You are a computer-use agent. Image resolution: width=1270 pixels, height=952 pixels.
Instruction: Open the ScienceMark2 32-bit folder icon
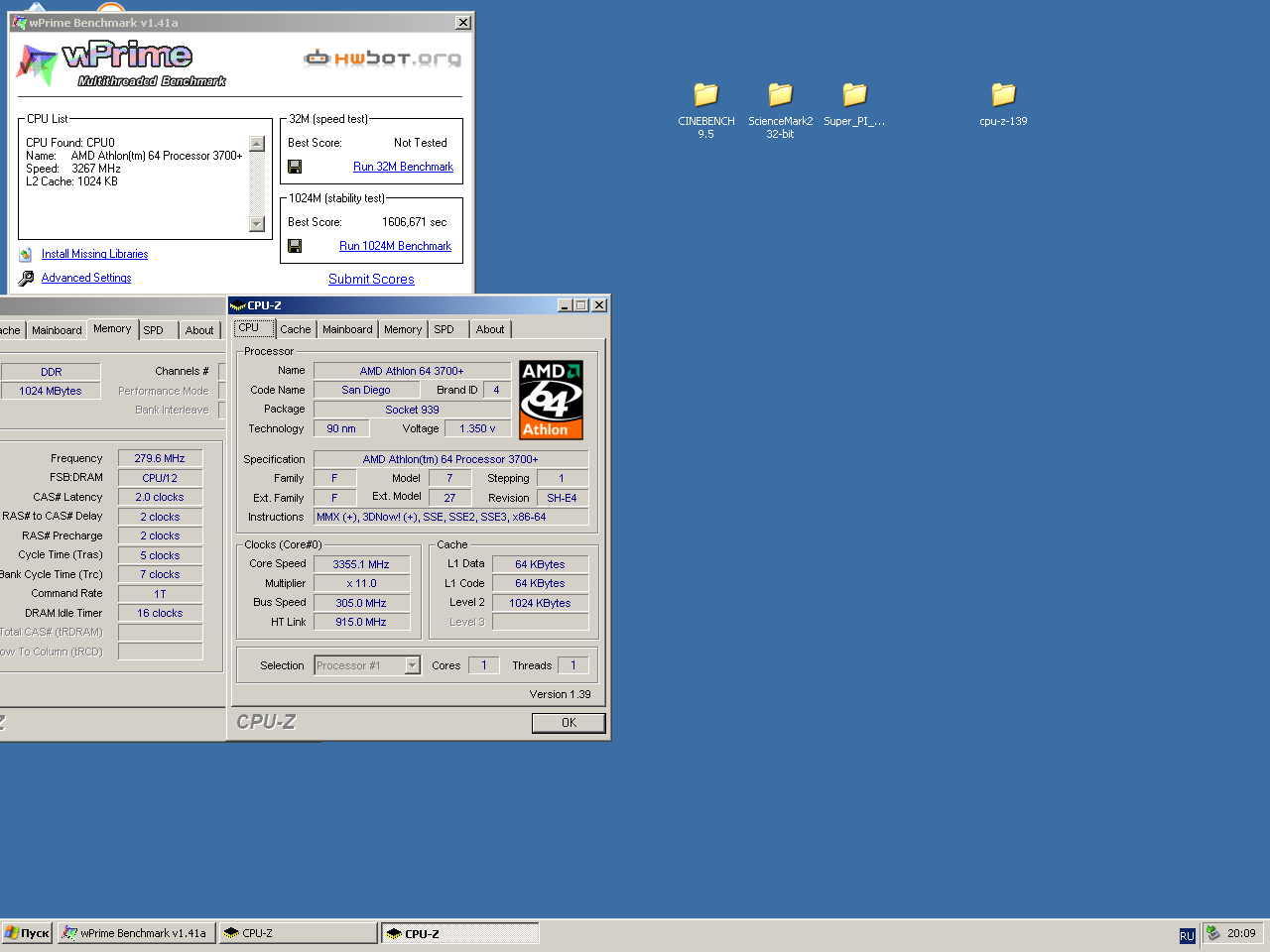(x=780, y=95)
